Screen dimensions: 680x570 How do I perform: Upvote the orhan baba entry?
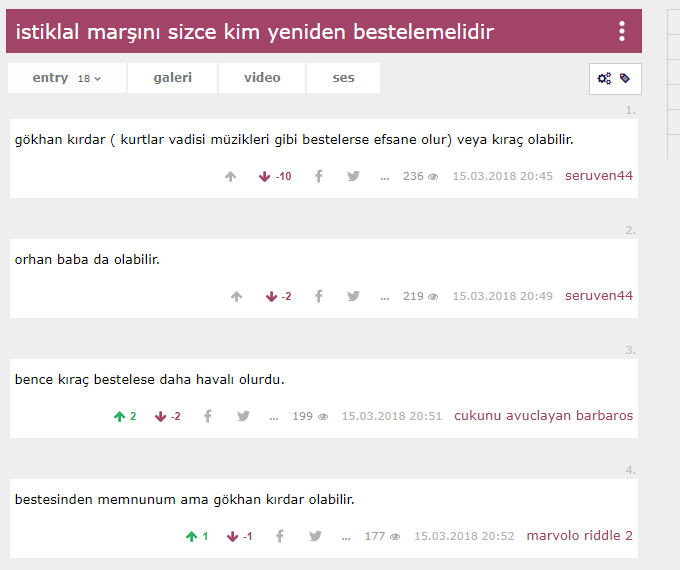click(x=236, y=297)
